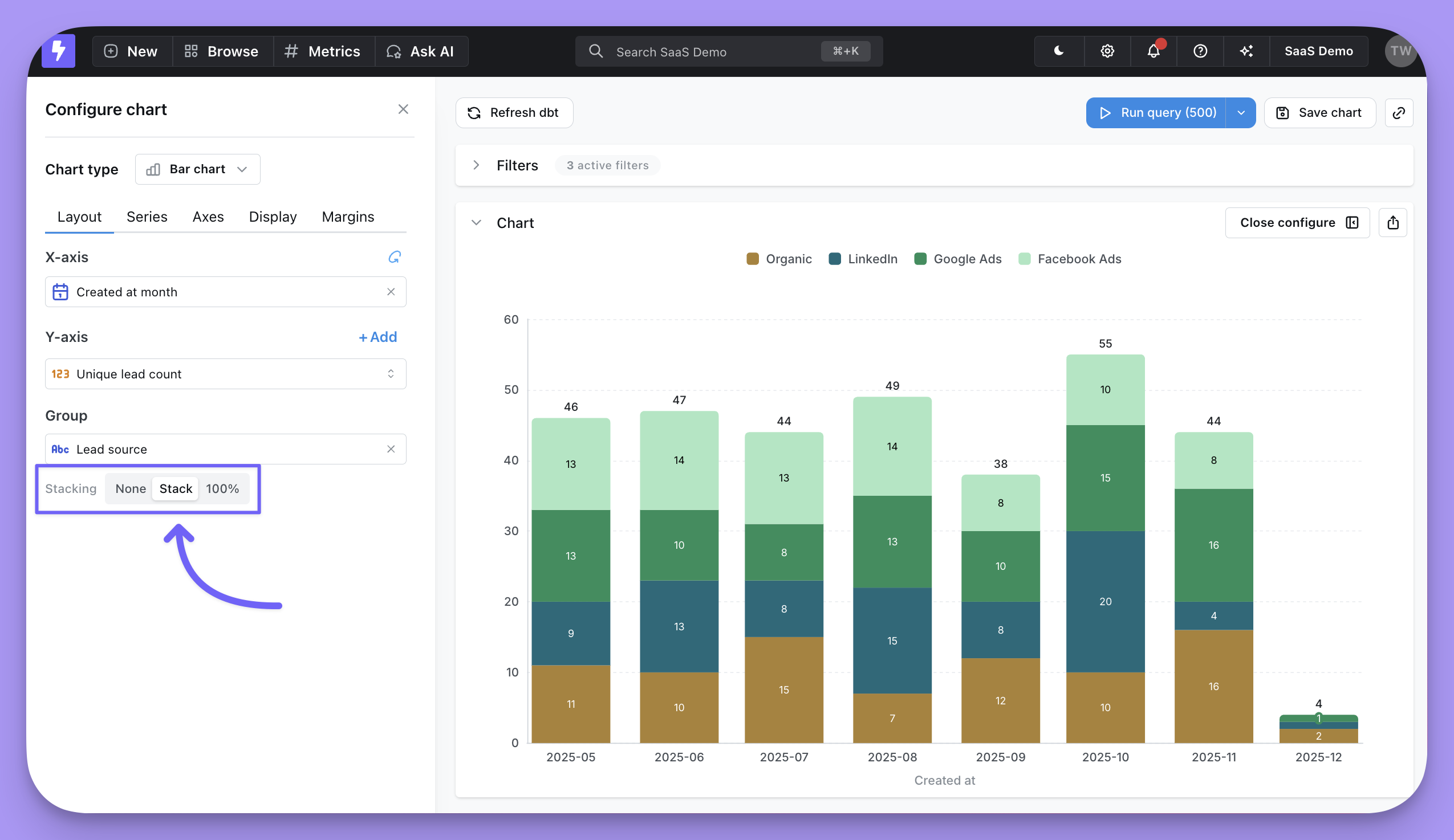Click the chart export share icon
The image size is (1454, 840).
(1393, 223)
